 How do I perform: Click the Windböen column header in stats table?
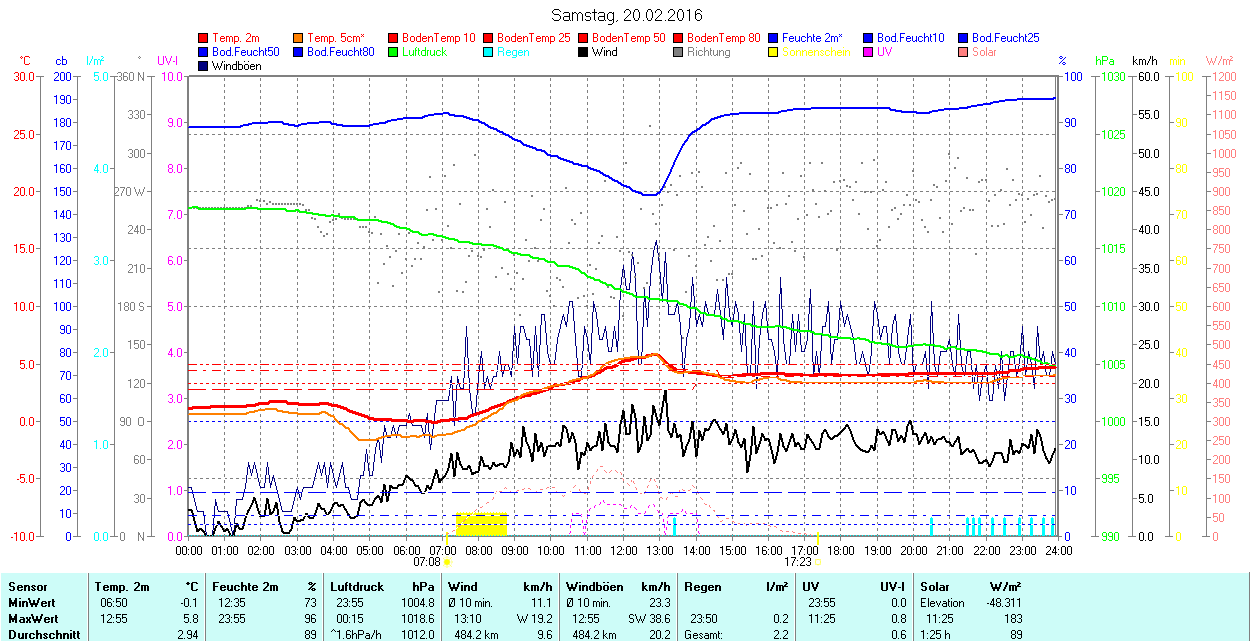point(594,587)
